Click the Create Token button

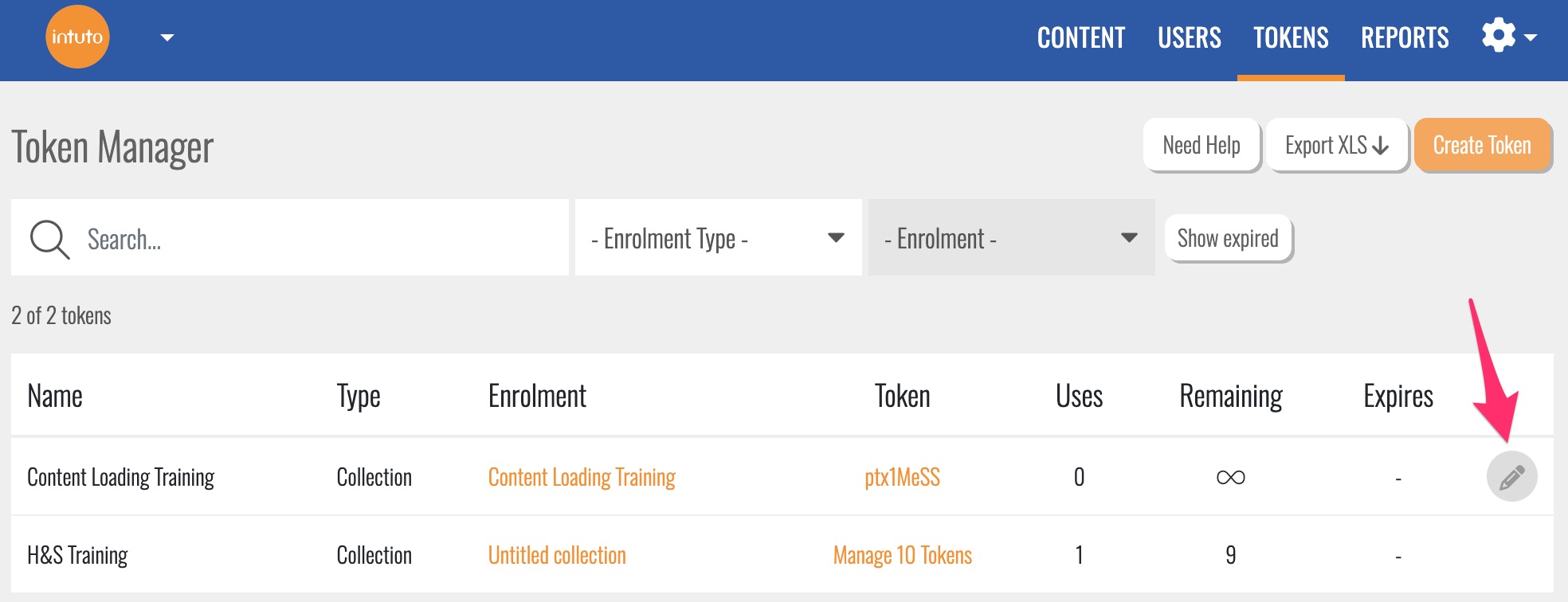[x=1482, y=145]
